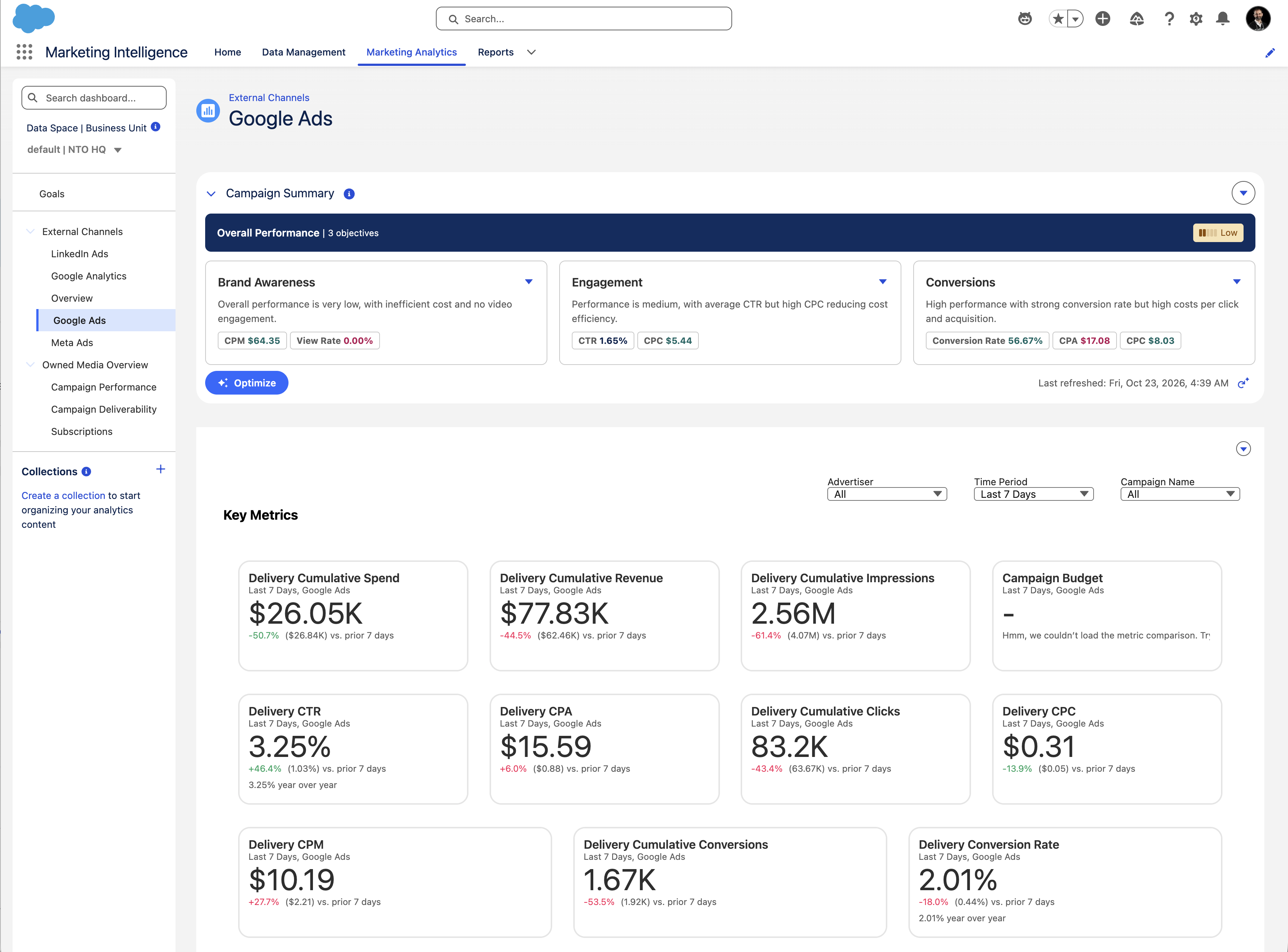Open the user profile avatar
This screenshot has width=1288, height=952.
click(x=1258, y=19)
